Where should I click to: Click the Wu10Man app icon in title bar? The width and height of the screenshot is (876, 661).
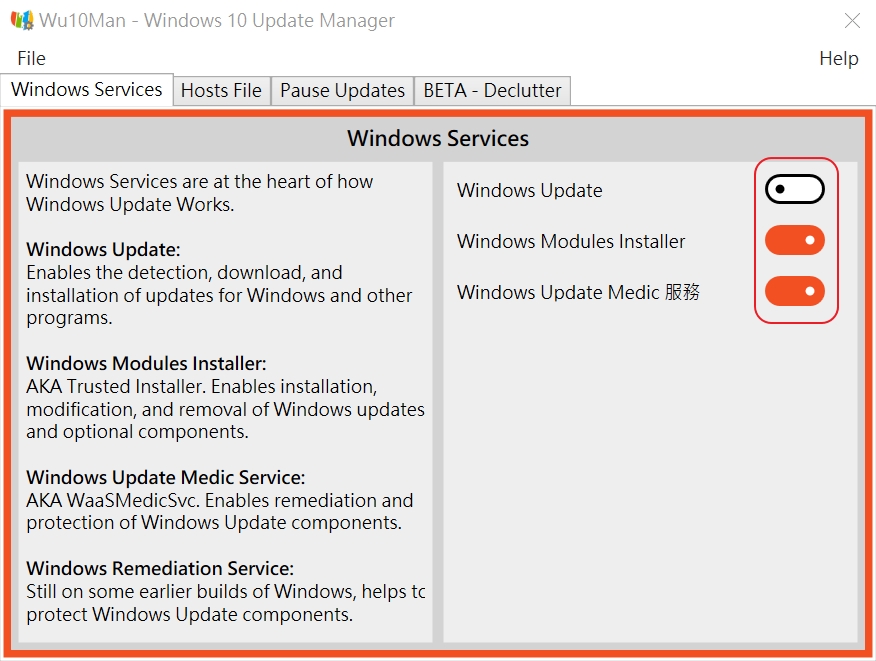coord(22,20)
